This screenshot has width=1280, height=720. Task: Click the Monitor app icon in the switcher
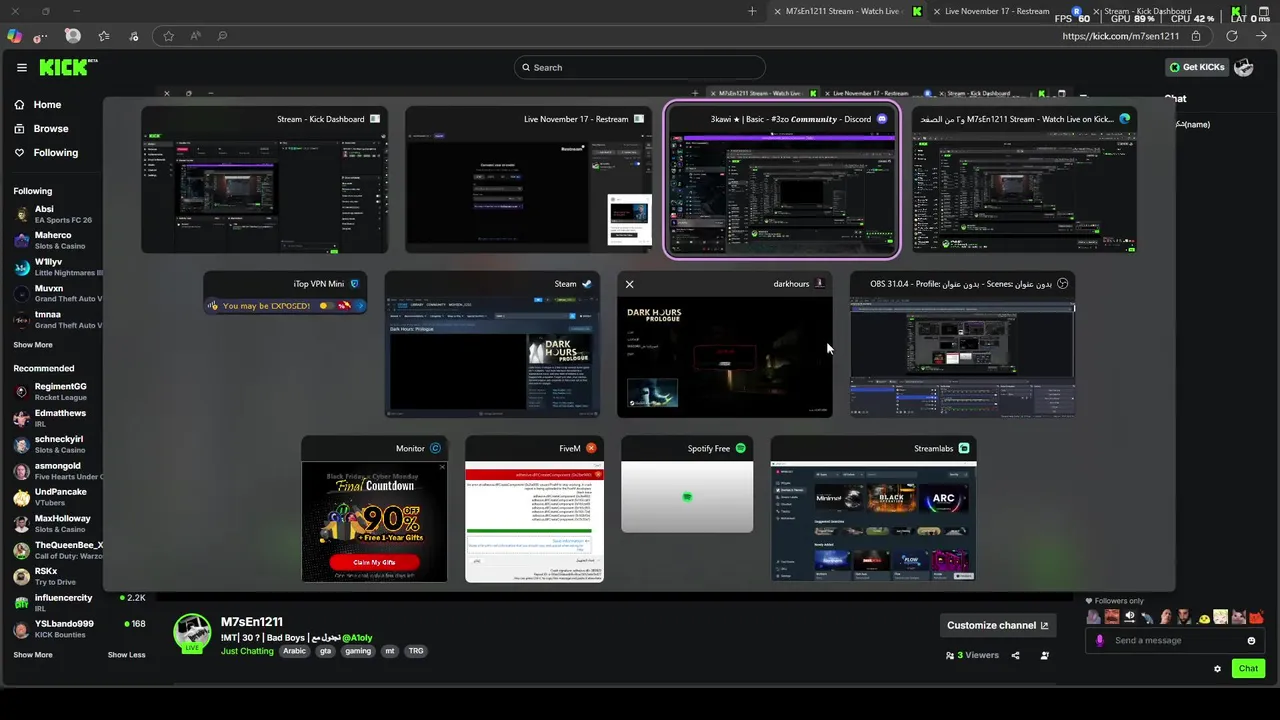click(x=435, y=448)
